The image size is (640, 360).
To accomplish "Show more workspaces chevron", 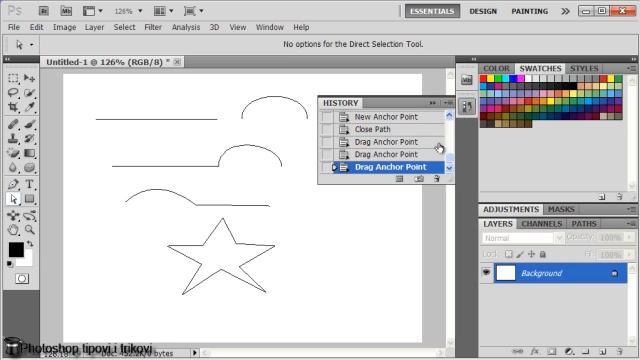I will tap(565, 11).
